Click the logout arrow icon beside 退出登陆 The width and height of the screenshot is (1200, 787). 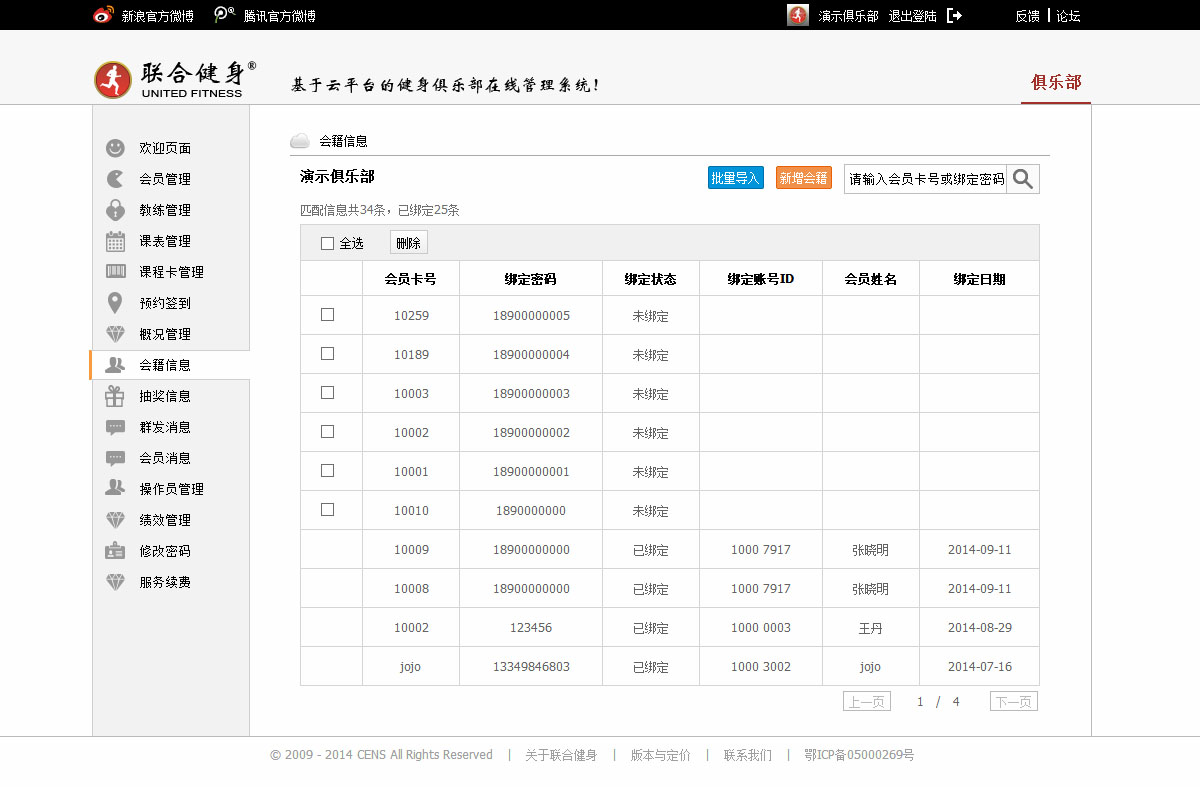954,16
